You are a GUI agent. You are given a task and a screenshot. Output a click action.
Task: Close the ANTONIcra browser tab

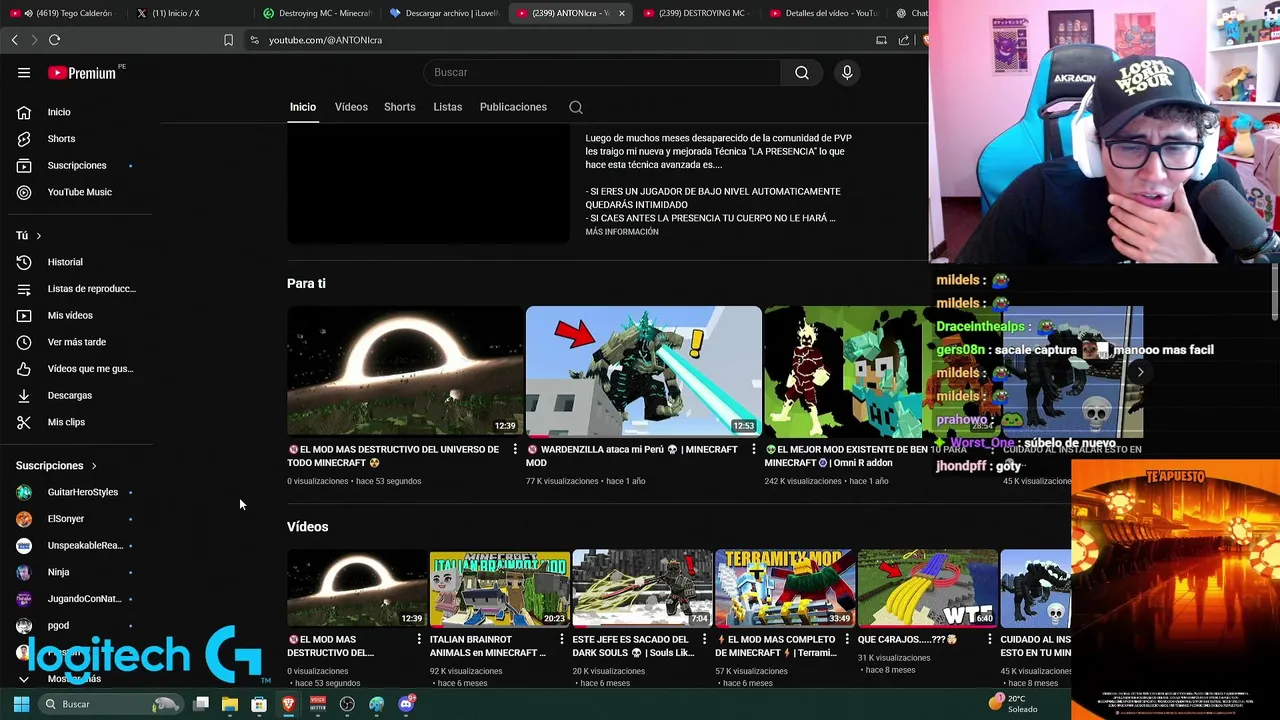(622, 13)
